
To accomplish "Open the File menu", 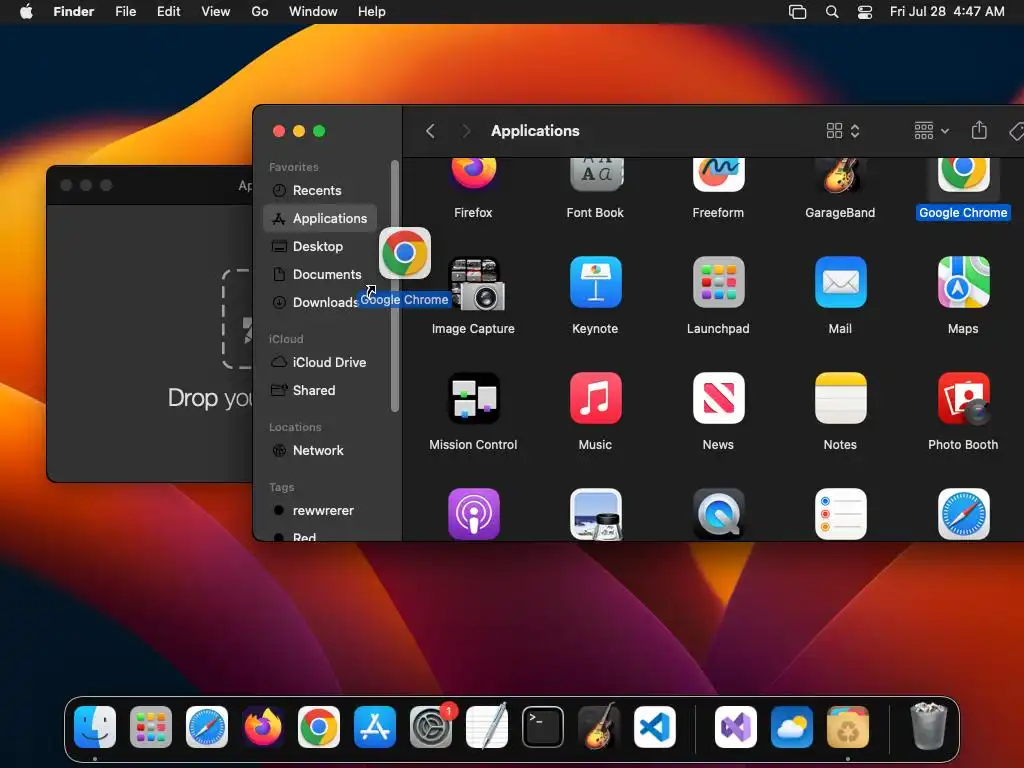I will pos(125,12).
